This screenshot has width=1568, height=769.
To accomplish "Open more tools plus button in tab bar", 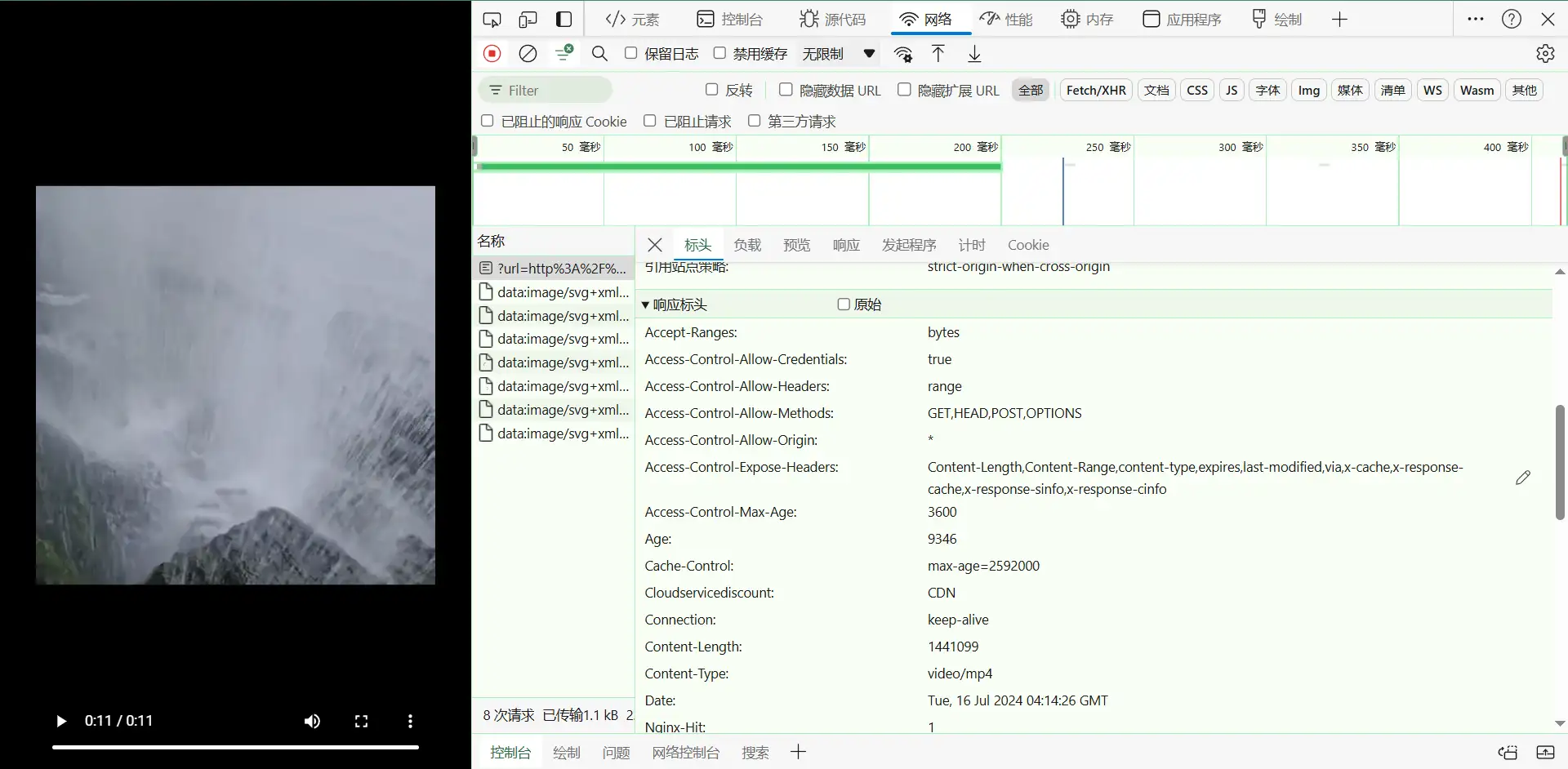I will 1339,20.
